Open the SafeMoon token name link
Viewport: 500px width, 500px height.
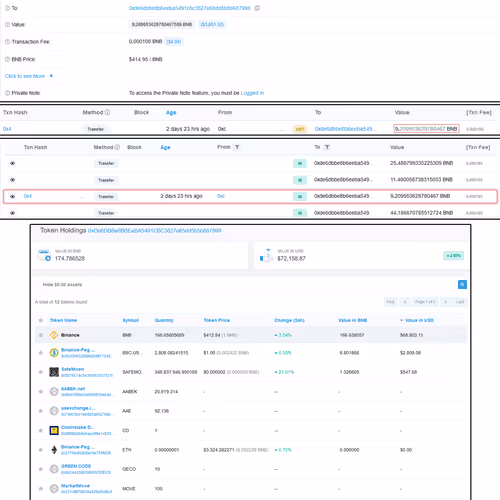pyautogui.click(x=73, y=369)
